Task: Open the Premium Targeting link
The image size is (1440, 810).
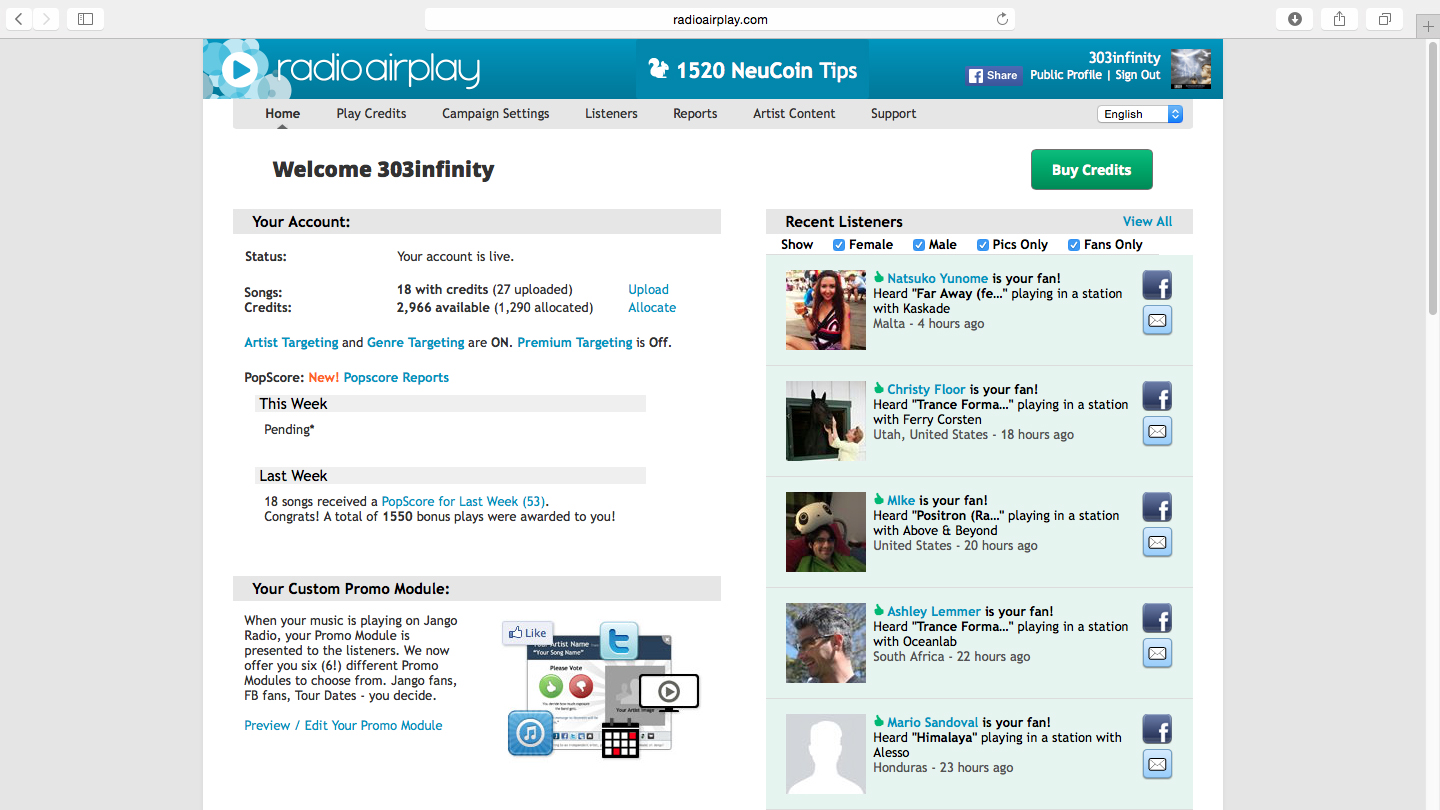Action: click(x=575, y=342)
